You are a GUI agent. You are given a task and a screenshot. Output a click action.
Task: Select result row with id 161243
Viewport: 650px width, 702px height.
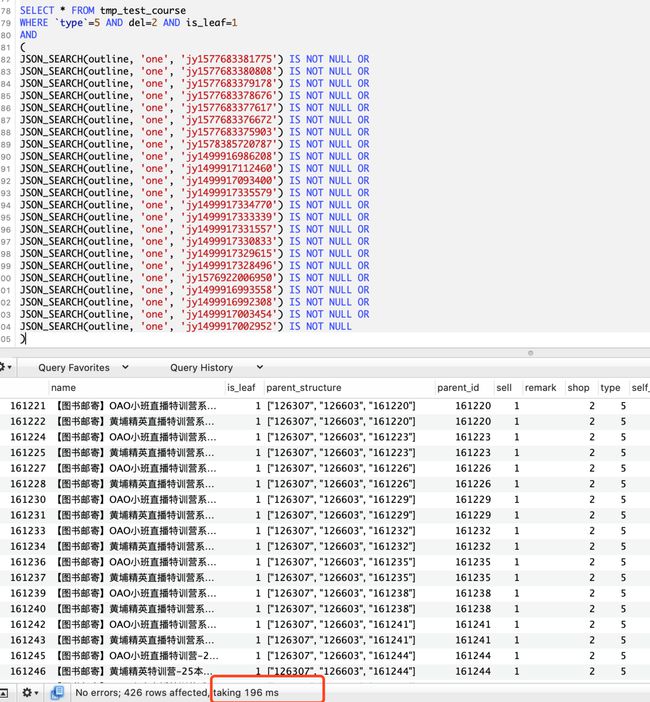coord(325,640)
